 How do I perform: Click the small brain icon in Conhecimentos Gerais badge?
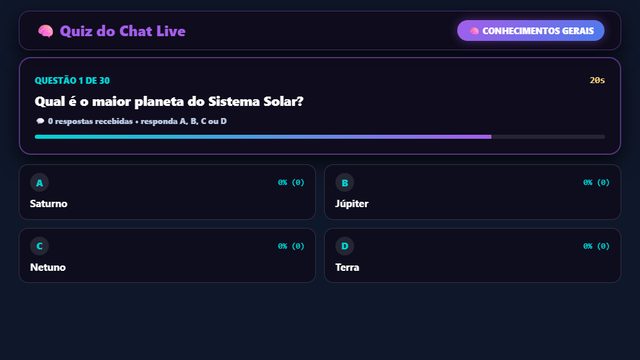[474, 31]
